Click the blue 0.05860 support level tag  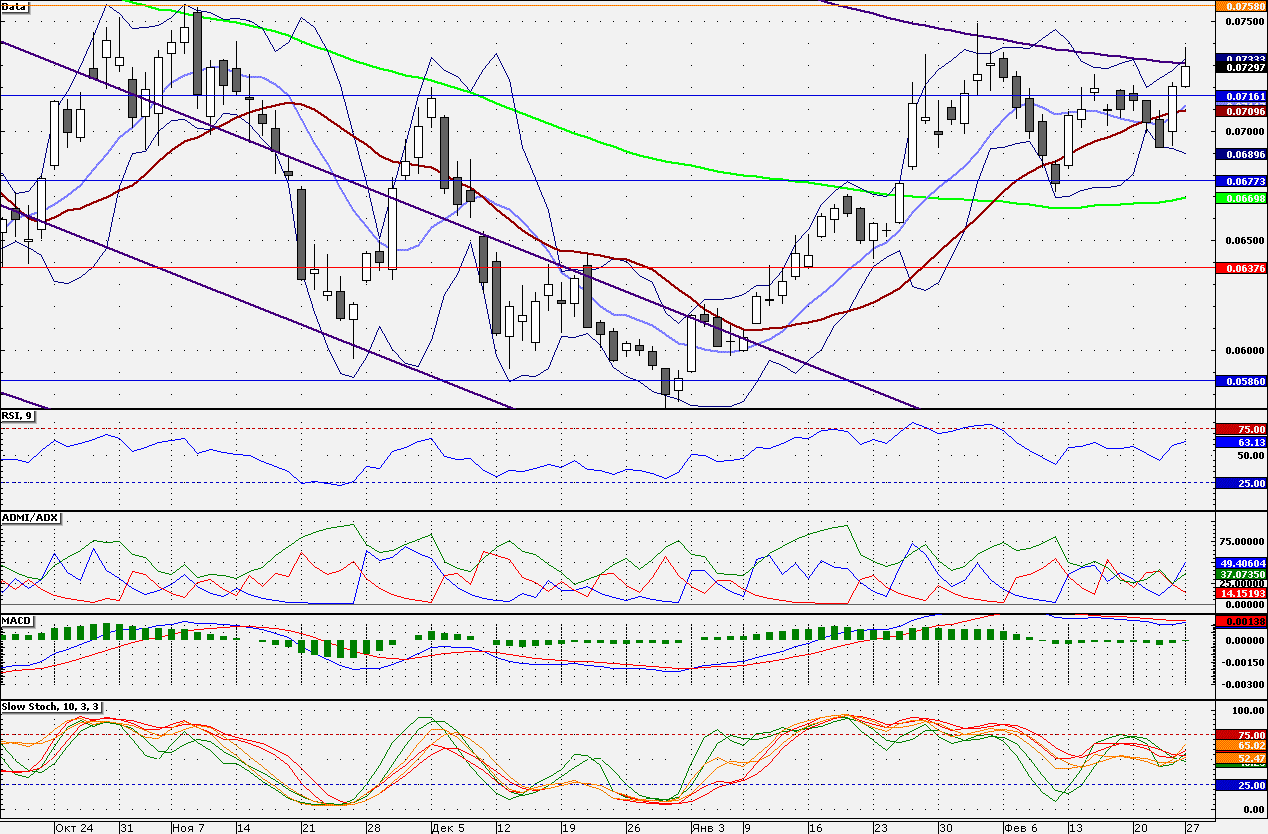click(x=1240, y=381)
